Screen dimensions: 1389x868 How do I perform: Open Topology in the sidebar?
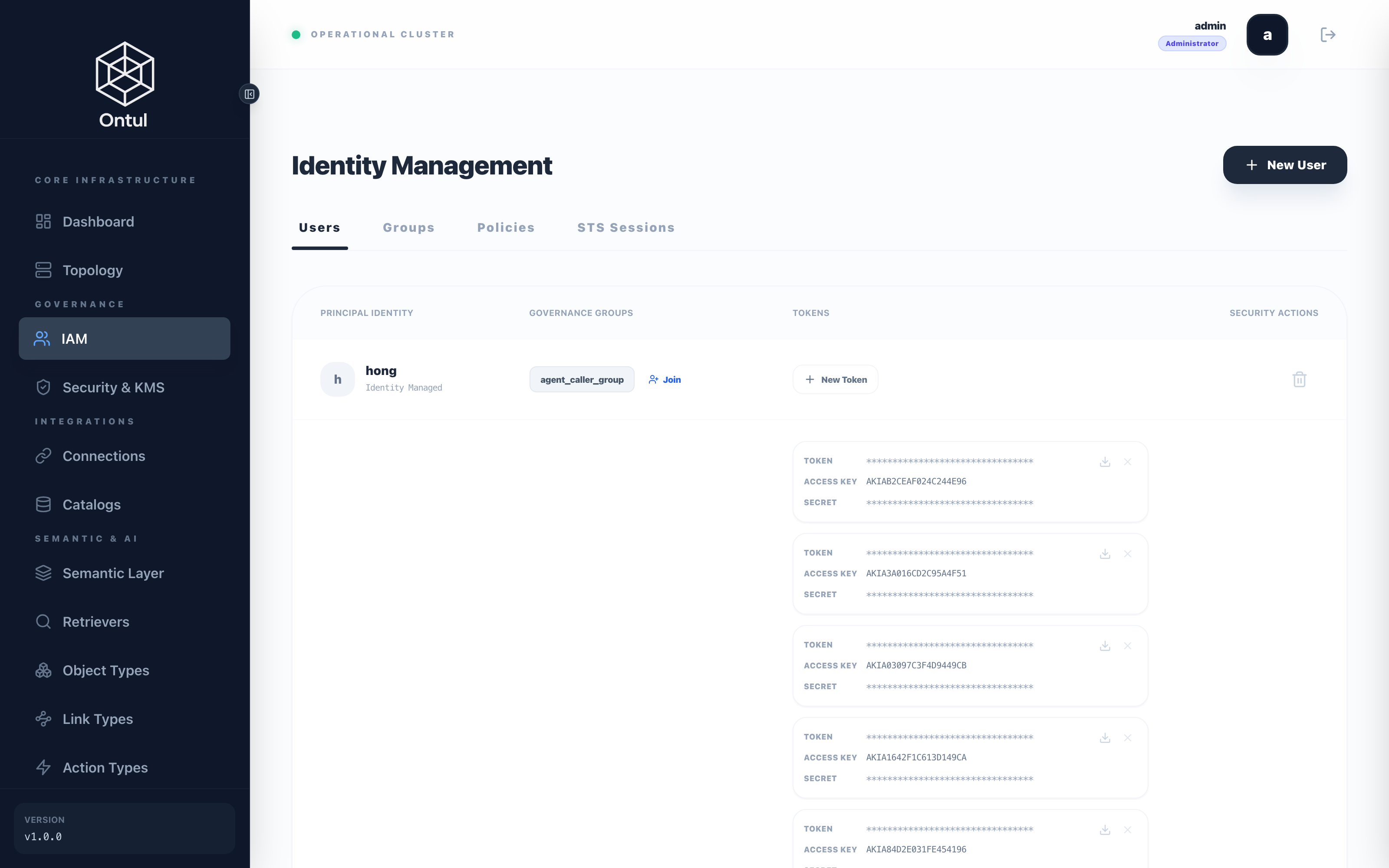click(x=125, y=270)
